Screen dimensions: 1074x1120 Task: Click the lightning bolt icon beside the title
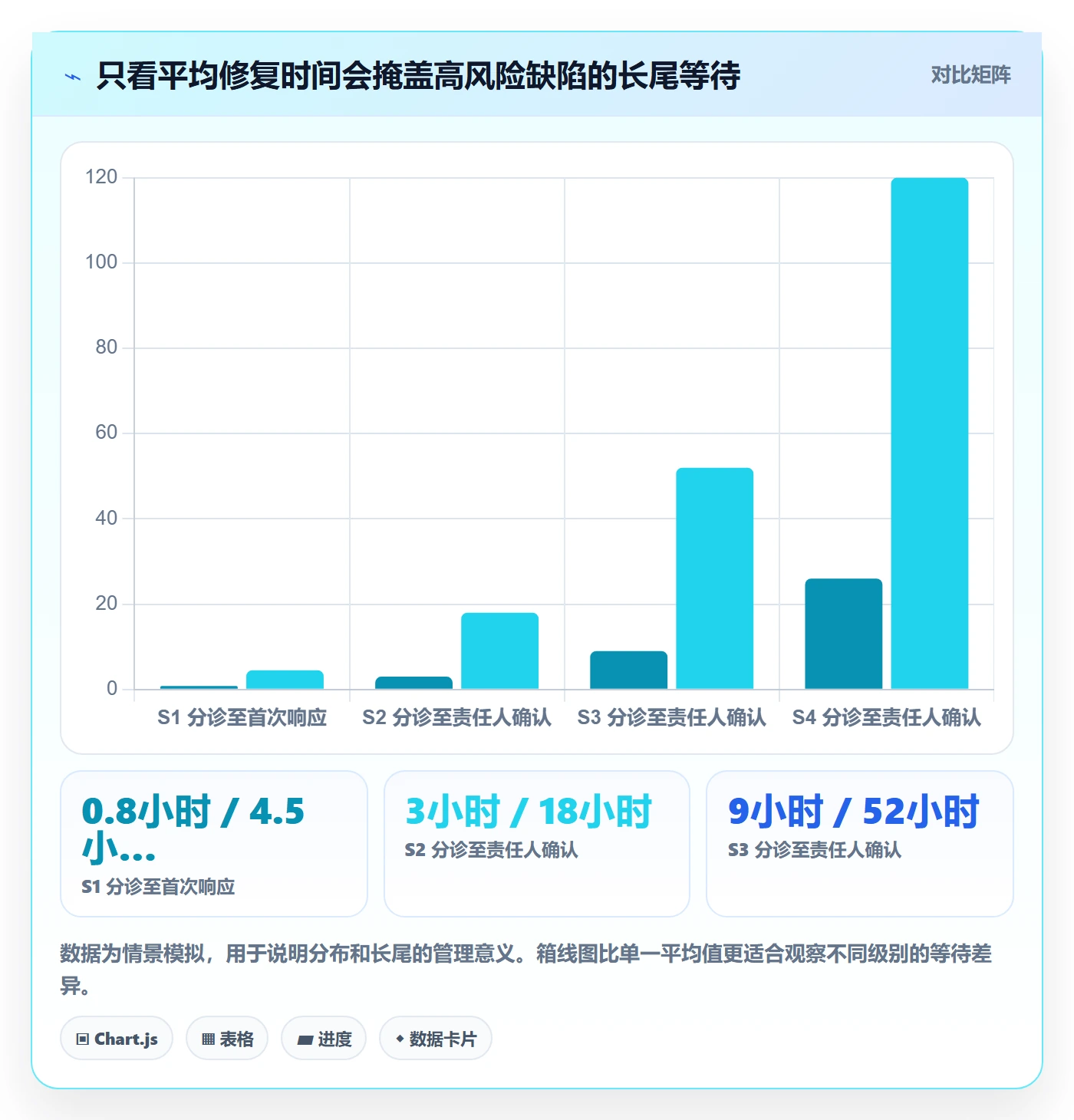point(73,77)
